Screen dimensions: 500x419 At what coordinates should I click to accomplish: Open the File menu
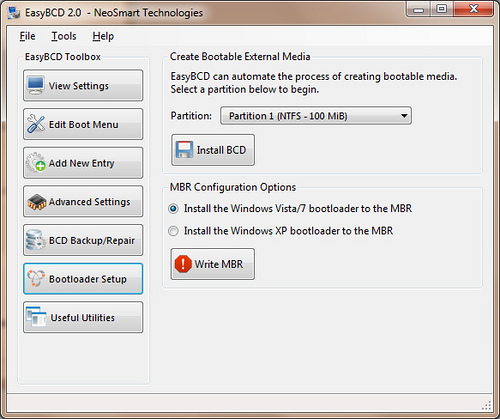tap(27, 36)
